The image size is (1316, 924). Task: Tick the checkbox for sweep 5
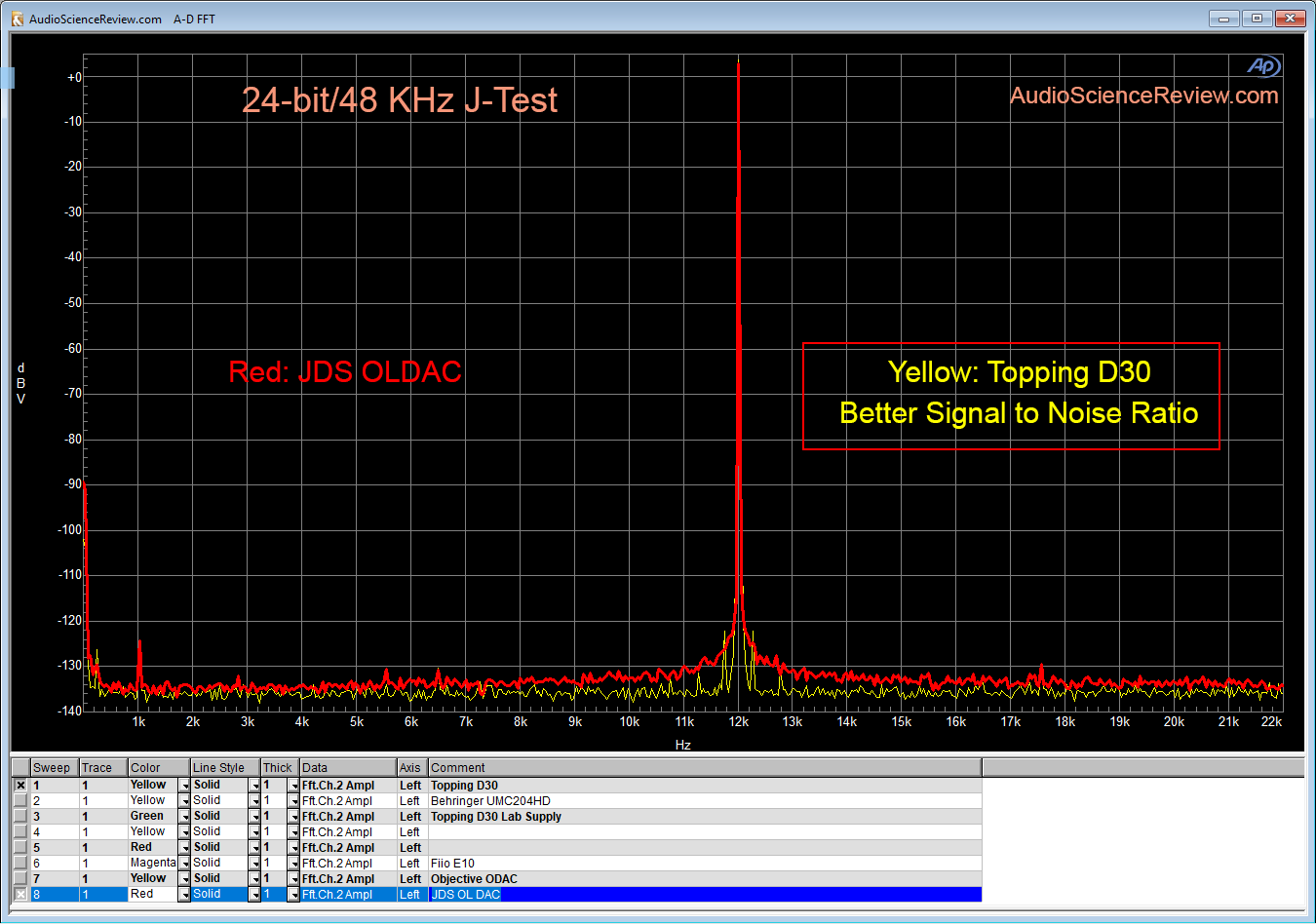[x=20, y=847]
